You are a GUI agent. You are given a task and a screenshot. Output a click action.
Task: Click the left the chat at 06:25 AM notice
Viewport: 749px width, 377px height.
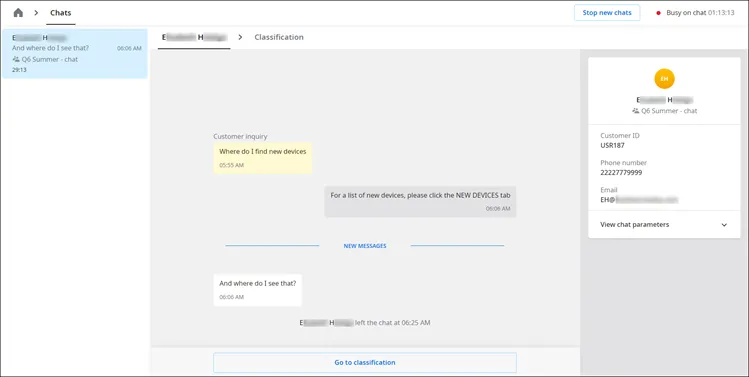pyautogui.click(x=365, y=323)
